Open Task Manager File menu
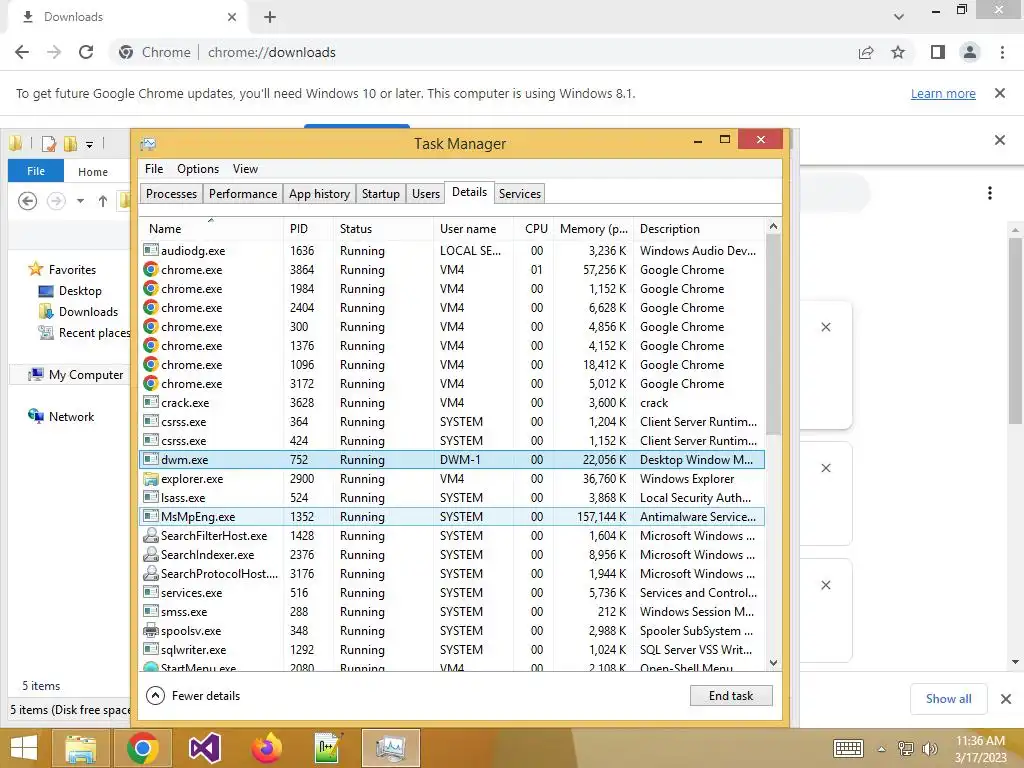The width and height of the screenshot is (1024, 768). tap(154, 168)
